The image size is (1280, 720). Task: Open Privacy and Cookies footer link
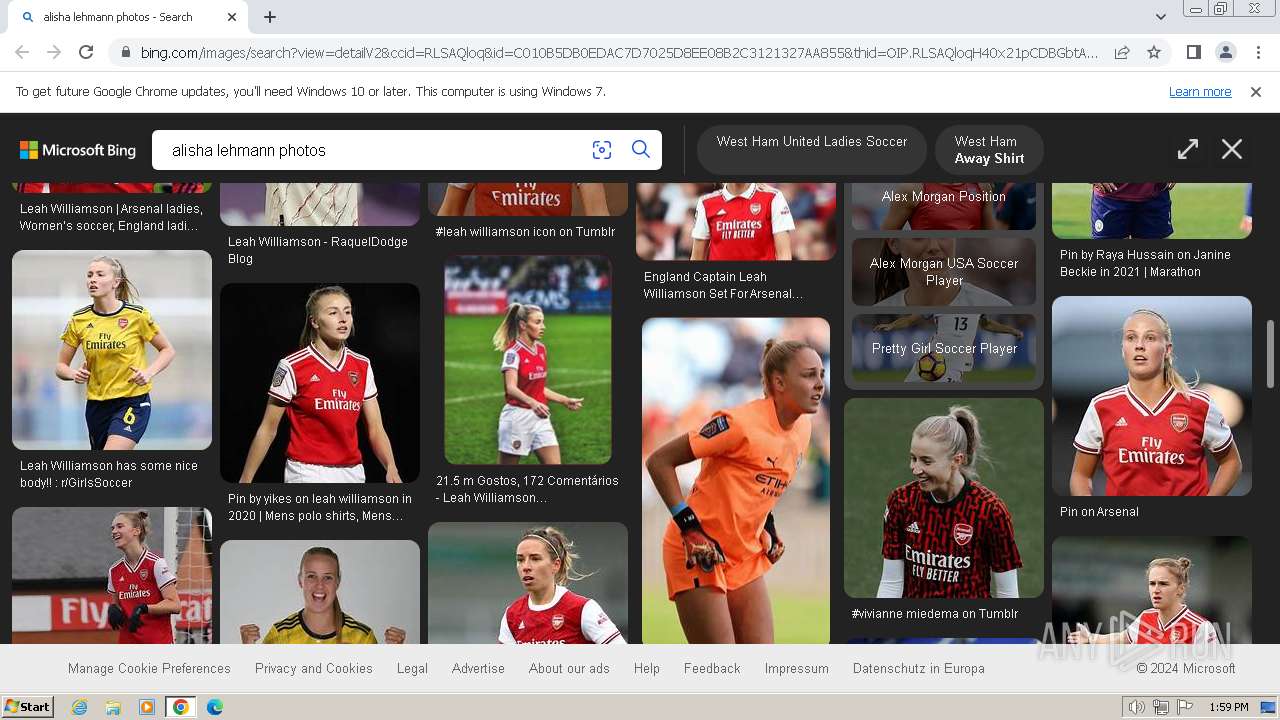(314, 668)
